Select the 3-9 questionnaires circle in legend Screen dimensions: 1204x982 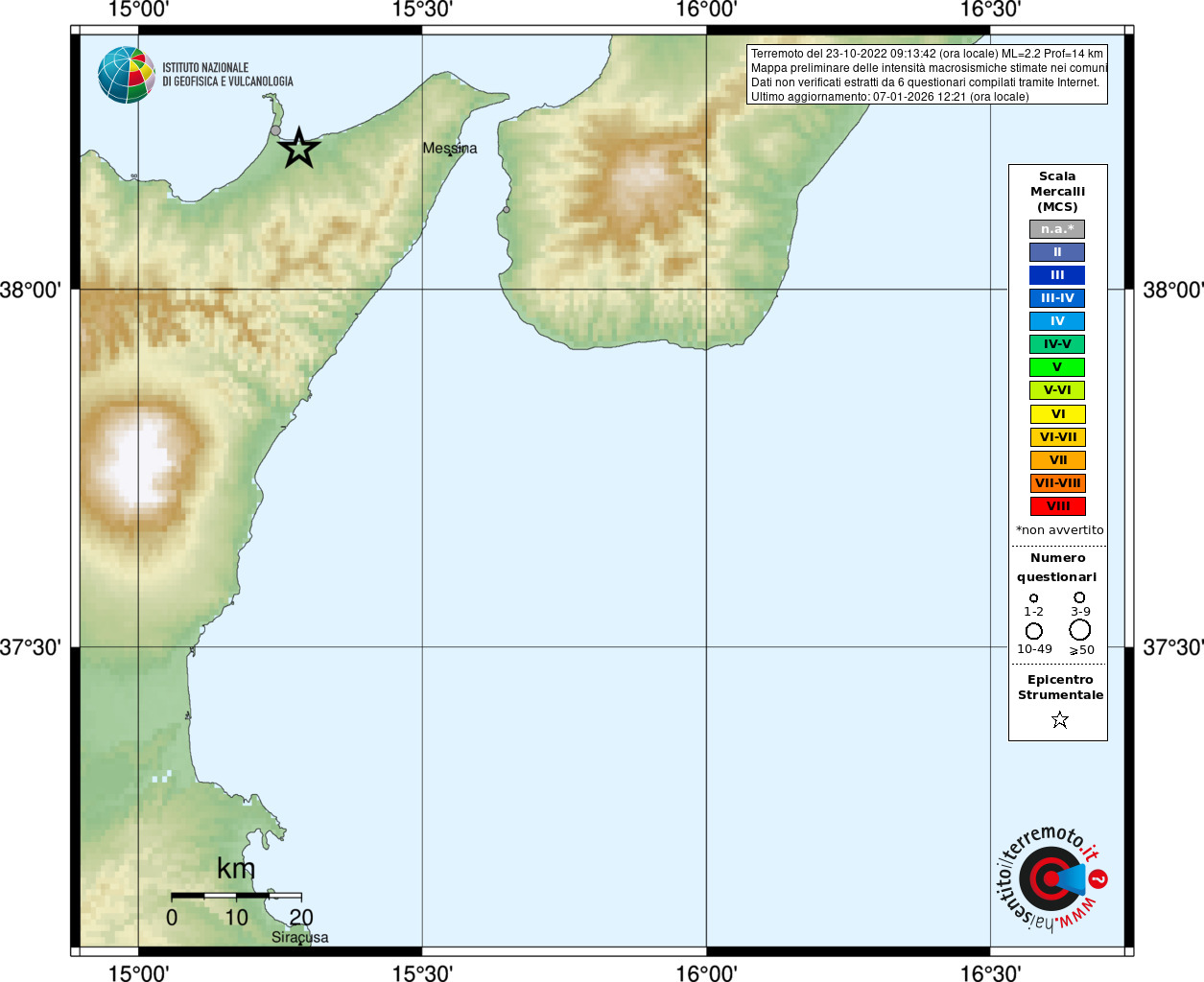coord(1079,597)
